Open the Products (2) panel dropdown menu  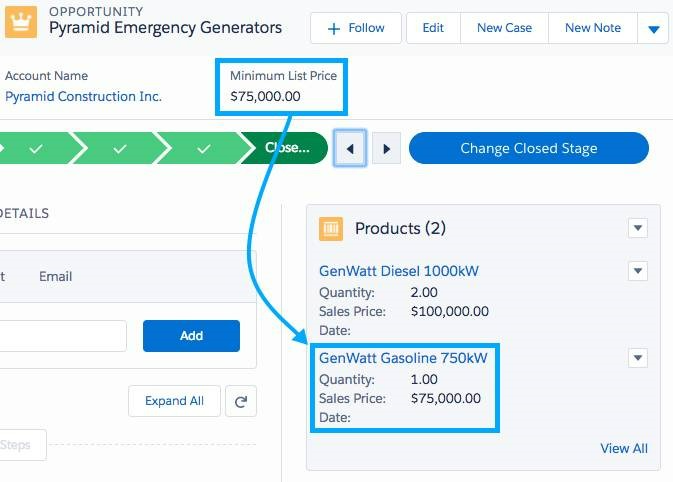pos(638,229)
